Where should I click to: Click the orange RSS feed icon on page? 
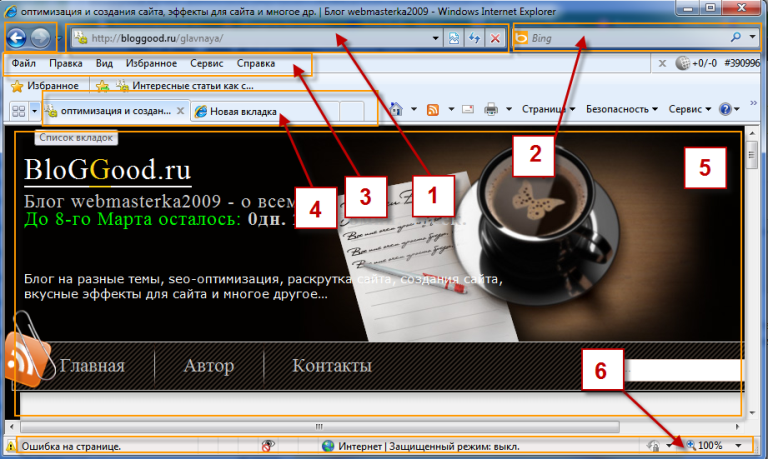[x=26, y=358]
